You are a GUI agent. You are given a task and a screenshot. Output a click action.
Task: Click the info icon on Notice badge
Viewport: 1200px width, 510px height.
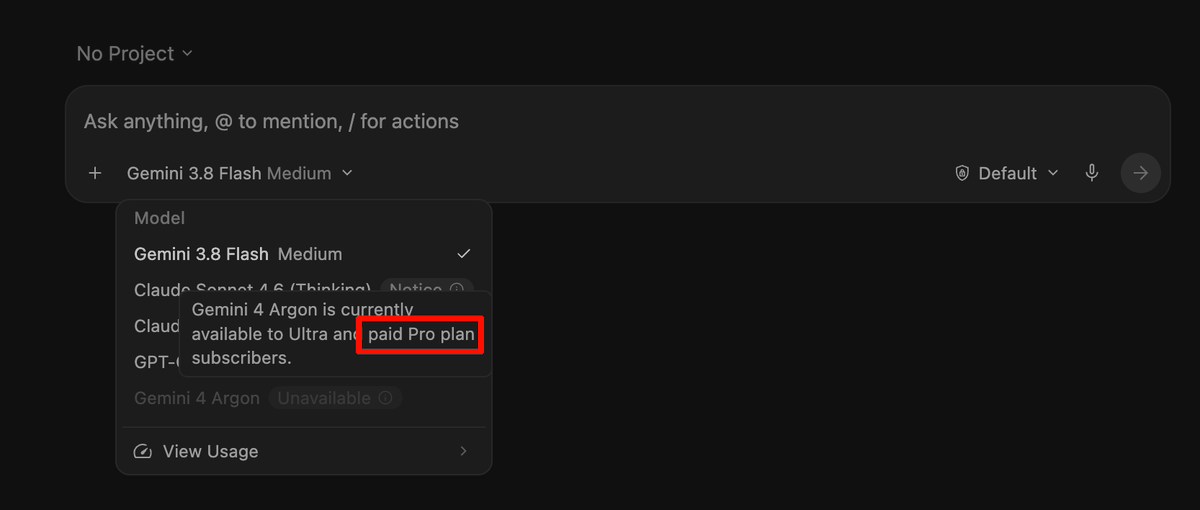tap(457, 289)
